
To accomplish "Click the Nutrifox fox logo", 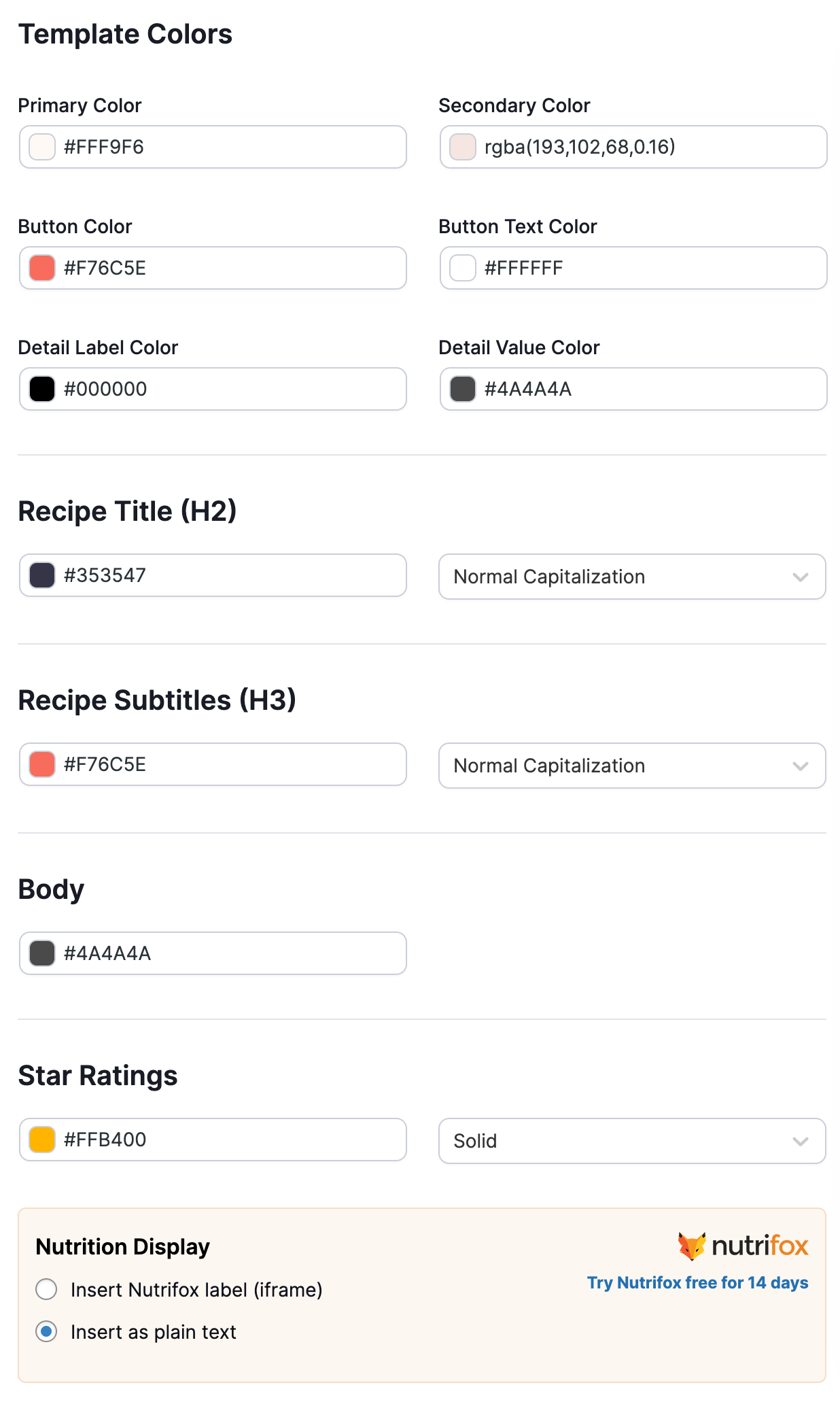I will [x=692, y=1246].
